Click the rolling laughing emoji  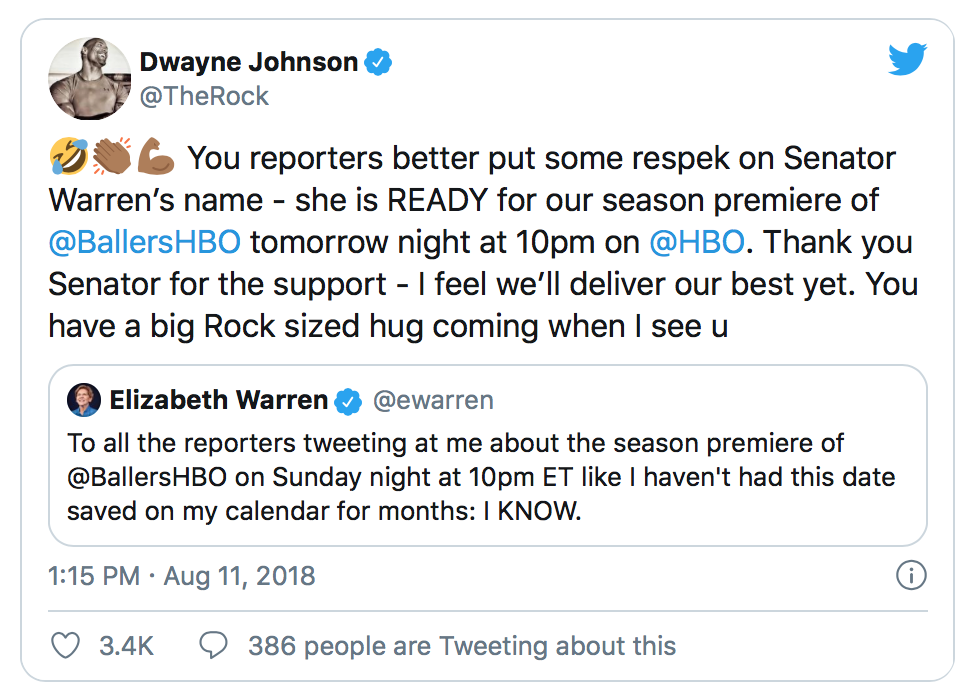click(x=65, y=158)
